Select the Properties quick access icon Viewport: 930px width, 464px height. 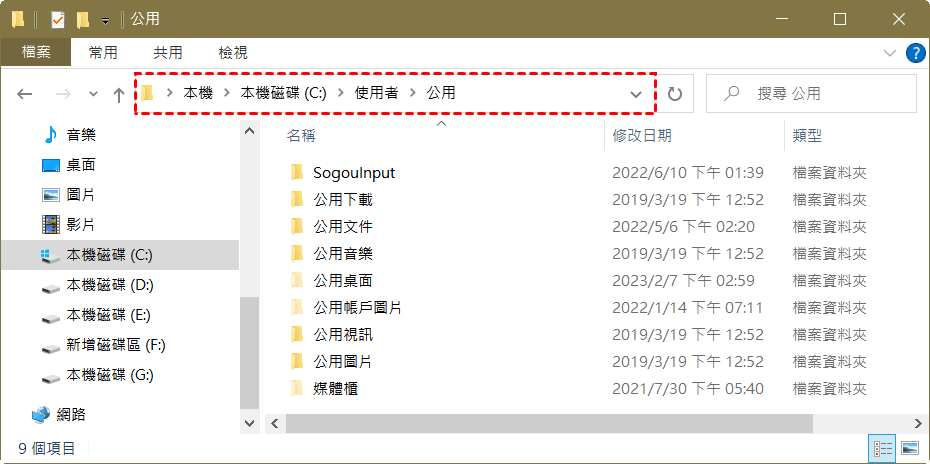(x=58, y=20)
